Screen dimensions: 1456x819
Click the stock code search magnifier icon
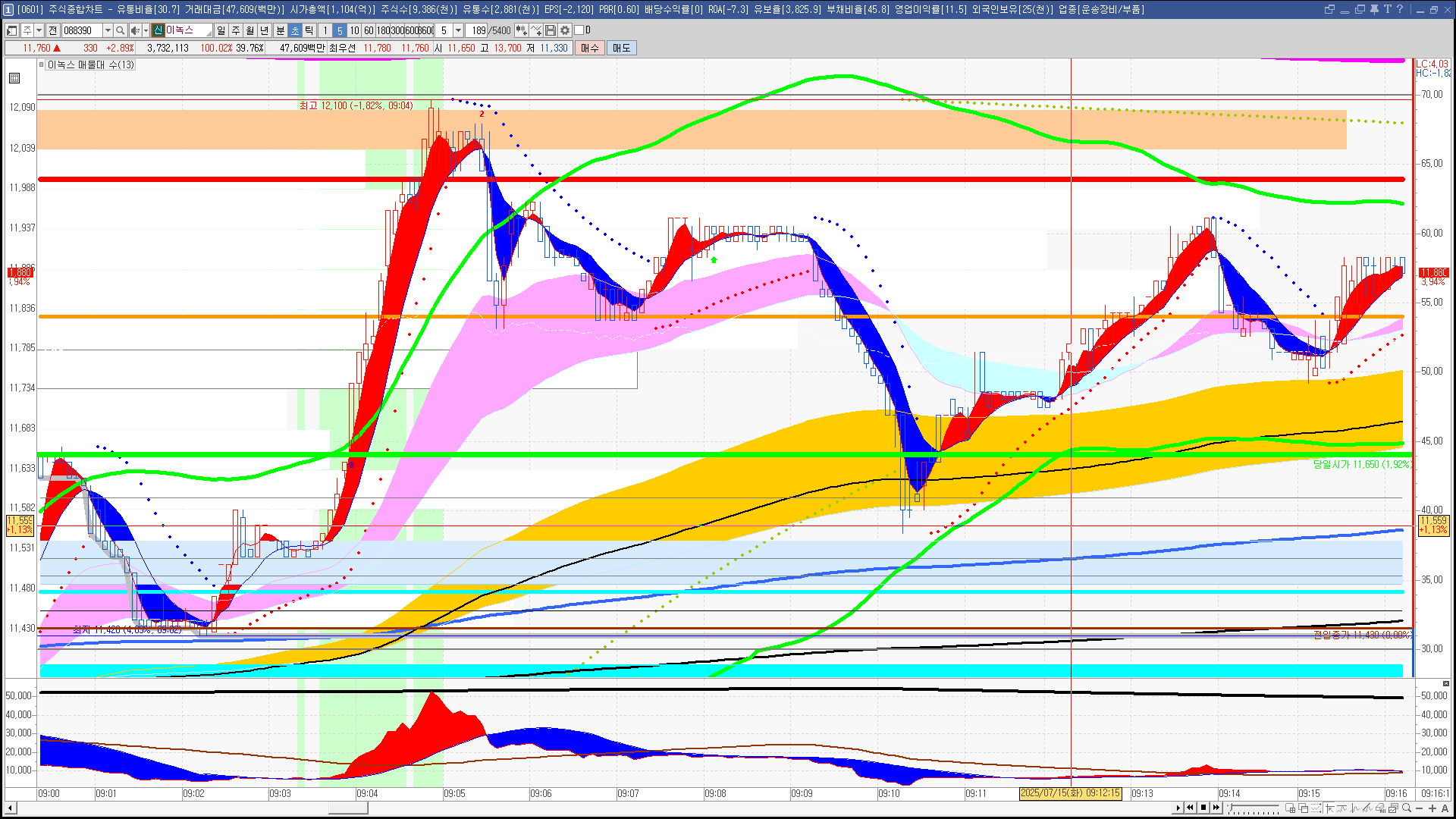pyautogui.click(x=120, y=30)
